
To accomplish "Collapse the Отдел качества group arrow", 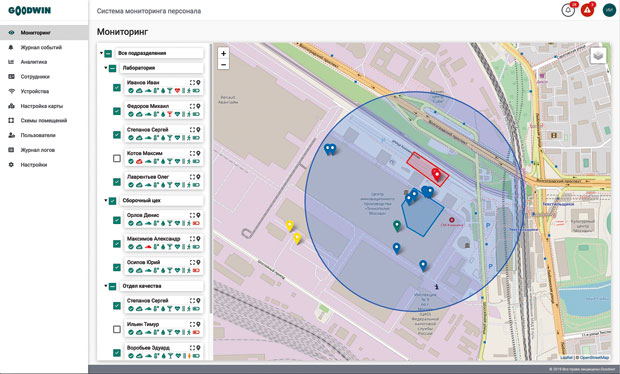I will [x=106, y=286].
